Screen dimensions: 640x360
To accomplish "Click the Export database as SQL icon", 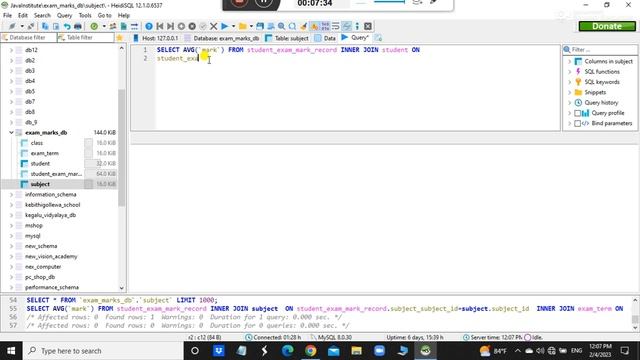I will click(124, 26).
